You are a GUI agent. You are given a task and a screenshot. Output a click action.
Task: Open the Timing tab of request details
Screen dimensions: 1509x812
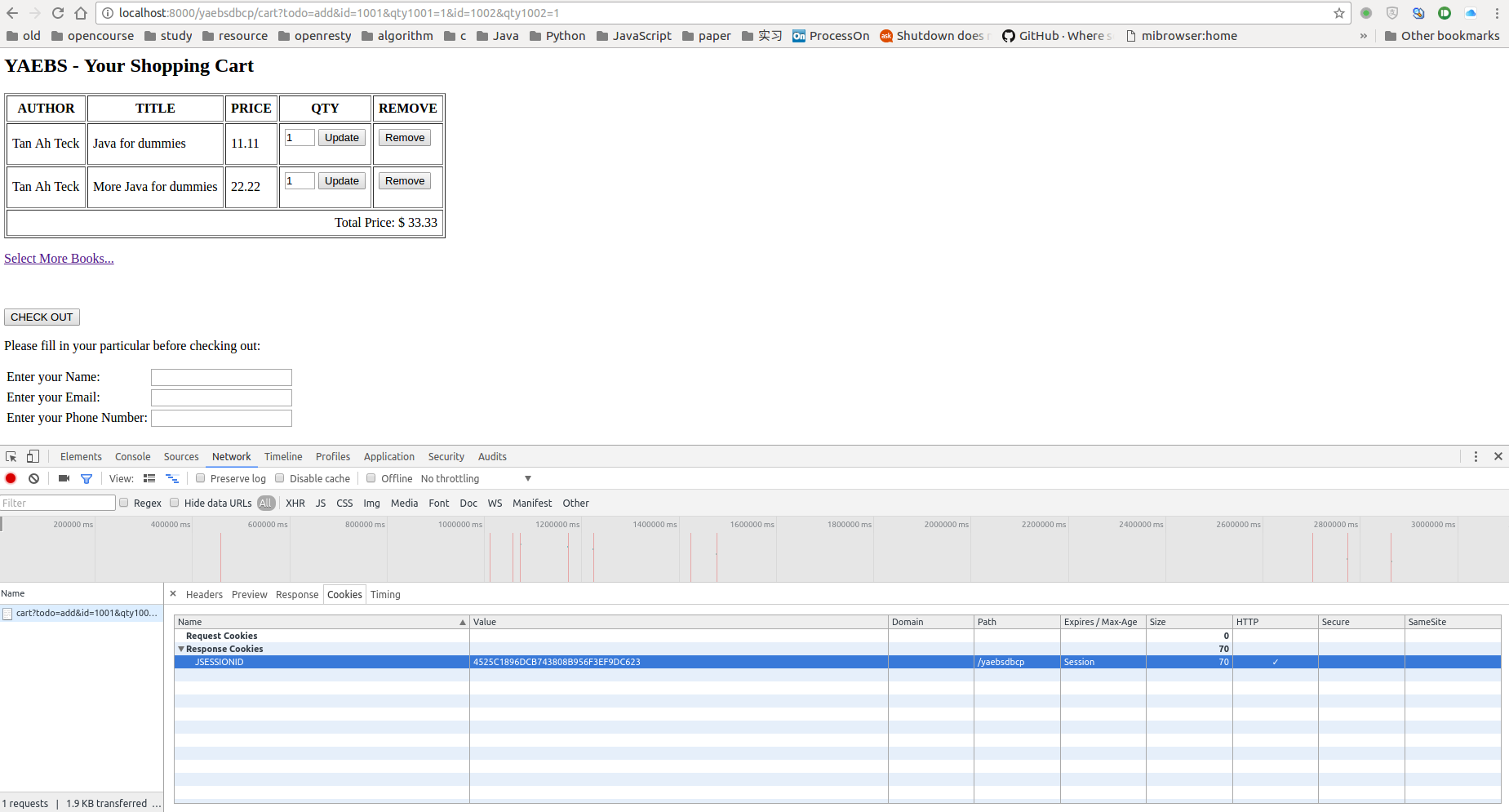click(385, 595)
